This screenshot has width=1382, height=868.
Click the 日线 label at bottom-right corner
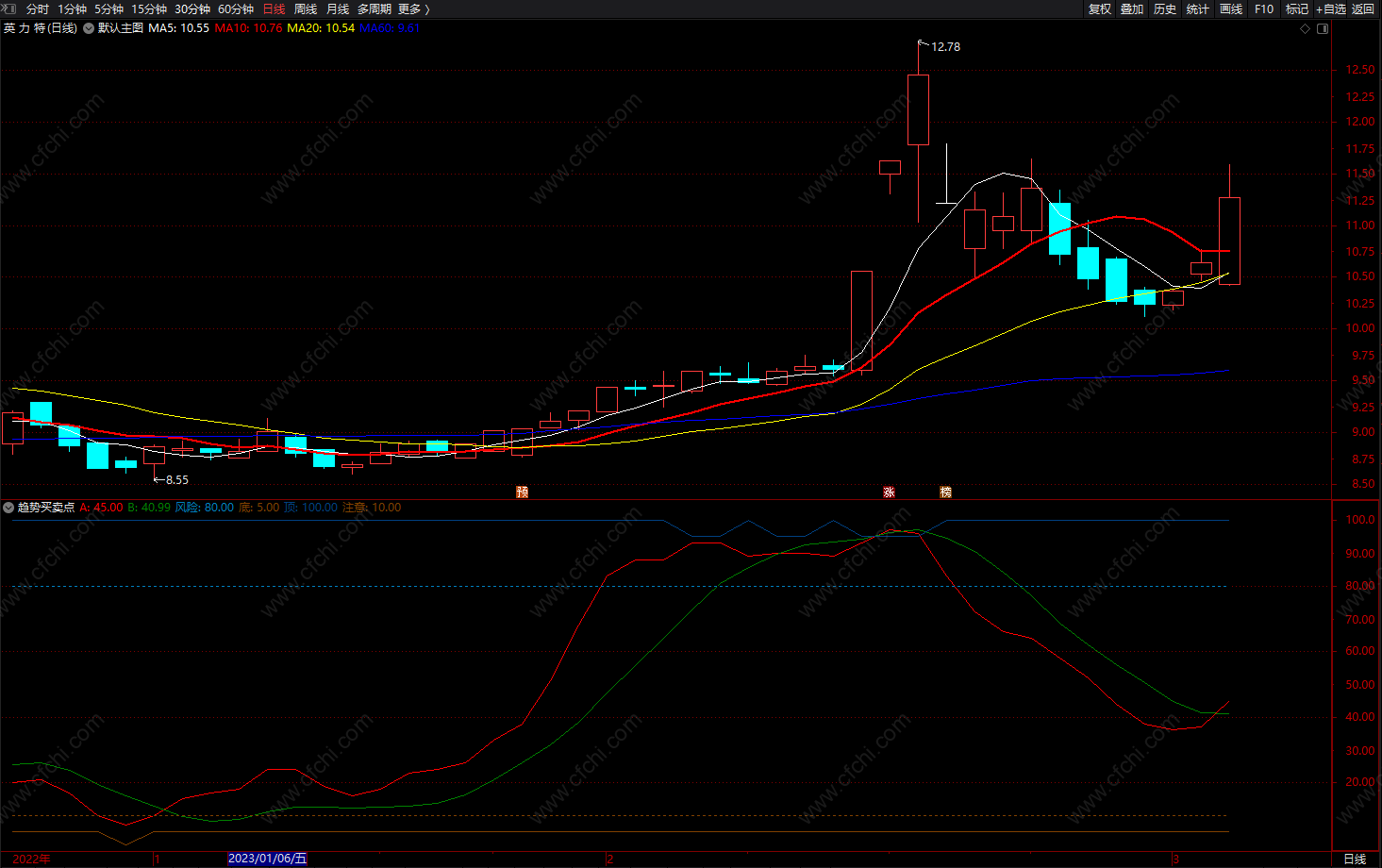[1355, 859]
